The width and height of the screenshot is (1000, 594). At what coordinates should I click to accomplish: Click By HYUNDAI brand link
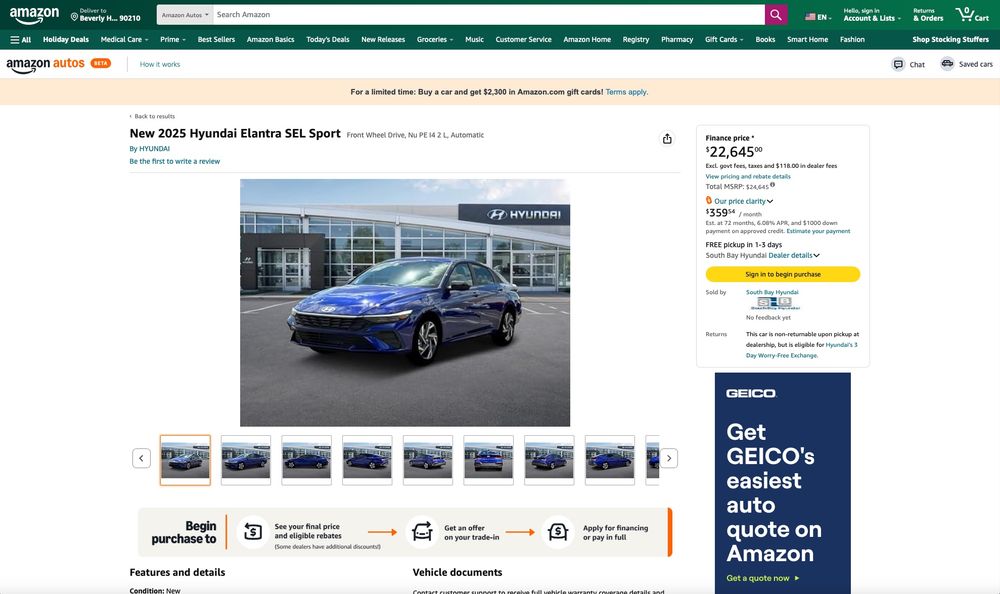click(150, 149)
